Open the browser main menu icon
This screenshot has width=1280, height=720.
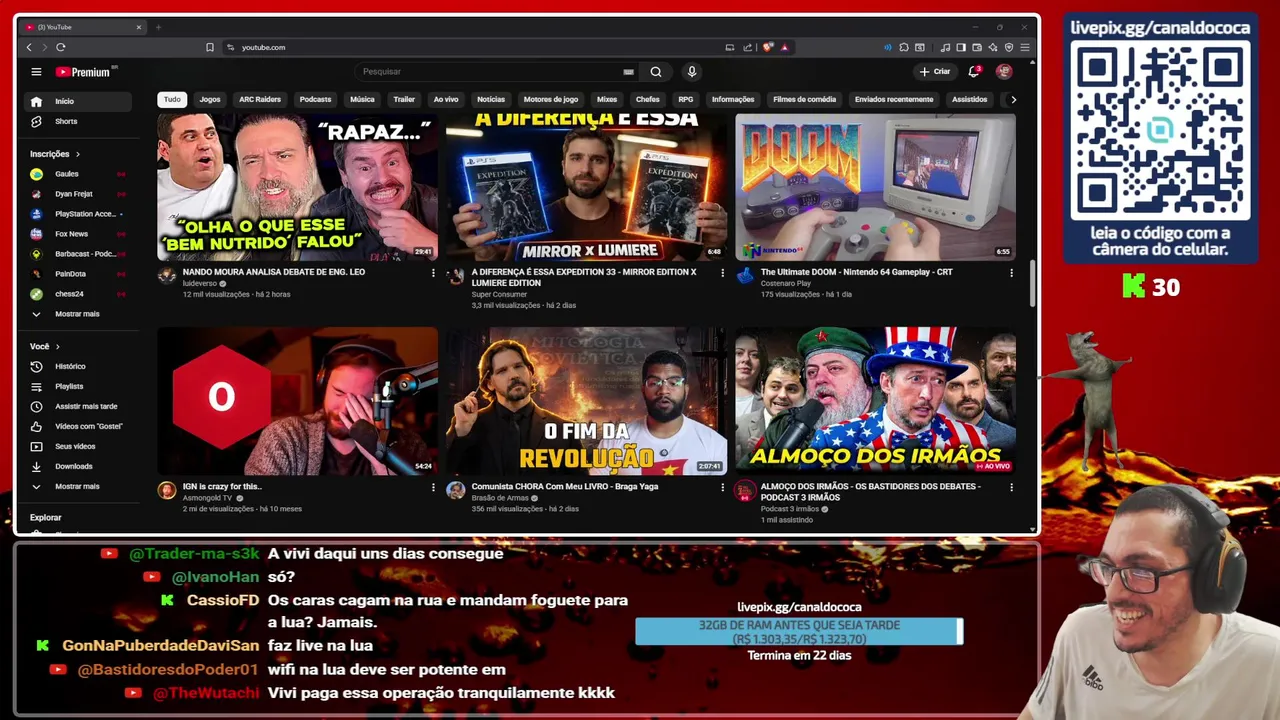pyautogui.click(x=1025, y=47)
